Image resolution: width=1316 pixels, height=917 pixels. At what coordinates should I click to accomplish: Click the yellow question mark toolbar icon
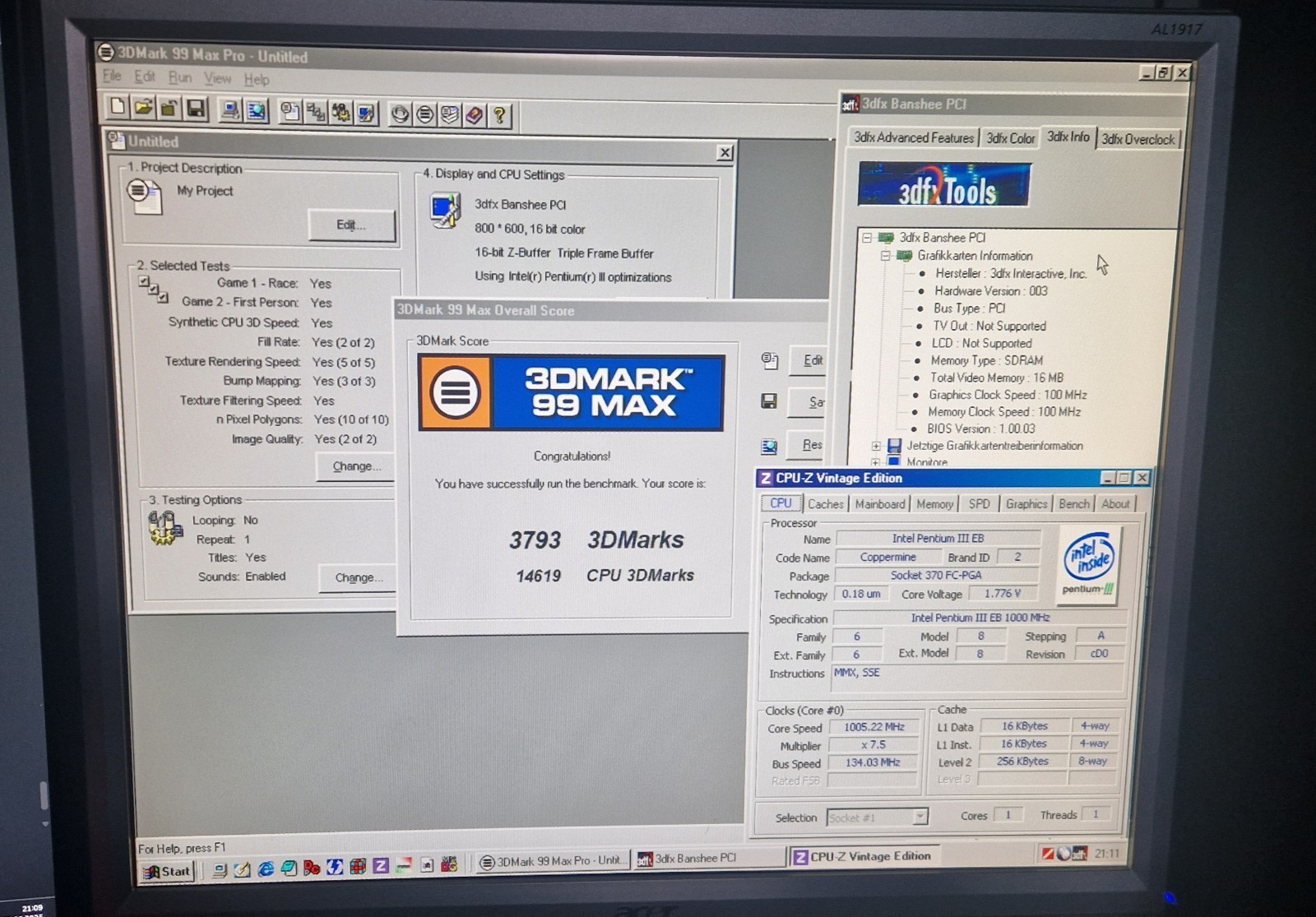coord(499,116)
